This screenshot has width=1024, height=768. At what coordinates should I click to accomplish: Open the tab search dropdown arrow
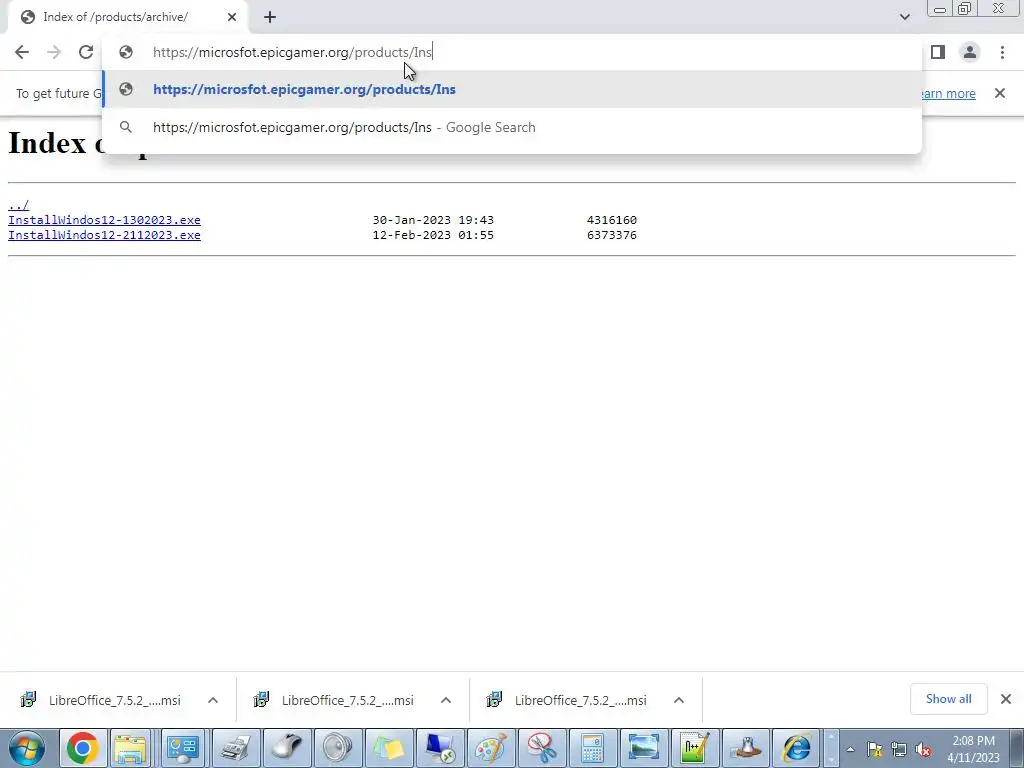pyautogui.click(x=904, y=17)
